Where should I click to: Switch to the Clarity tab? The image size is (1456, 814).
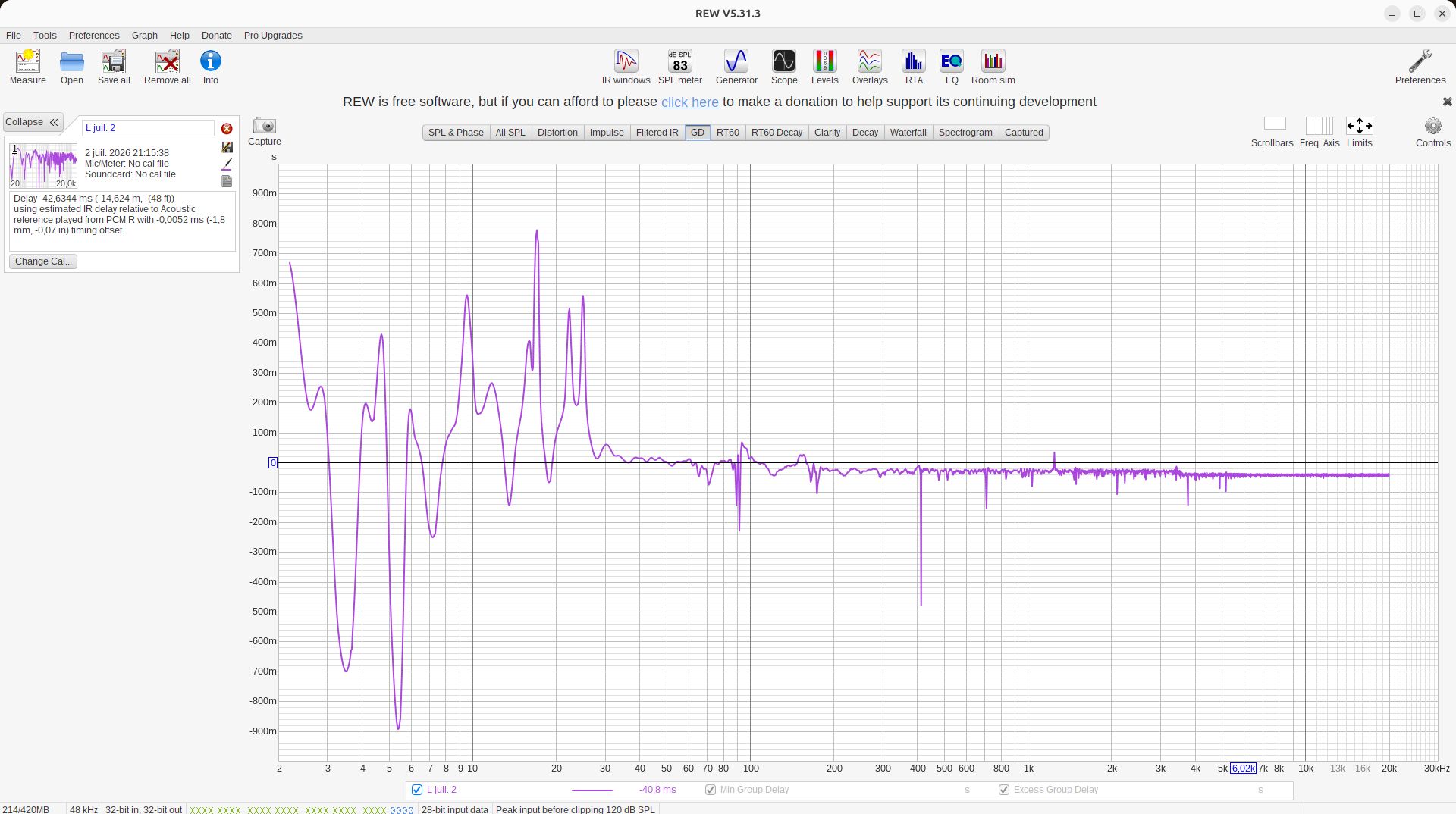click(827, 133)
